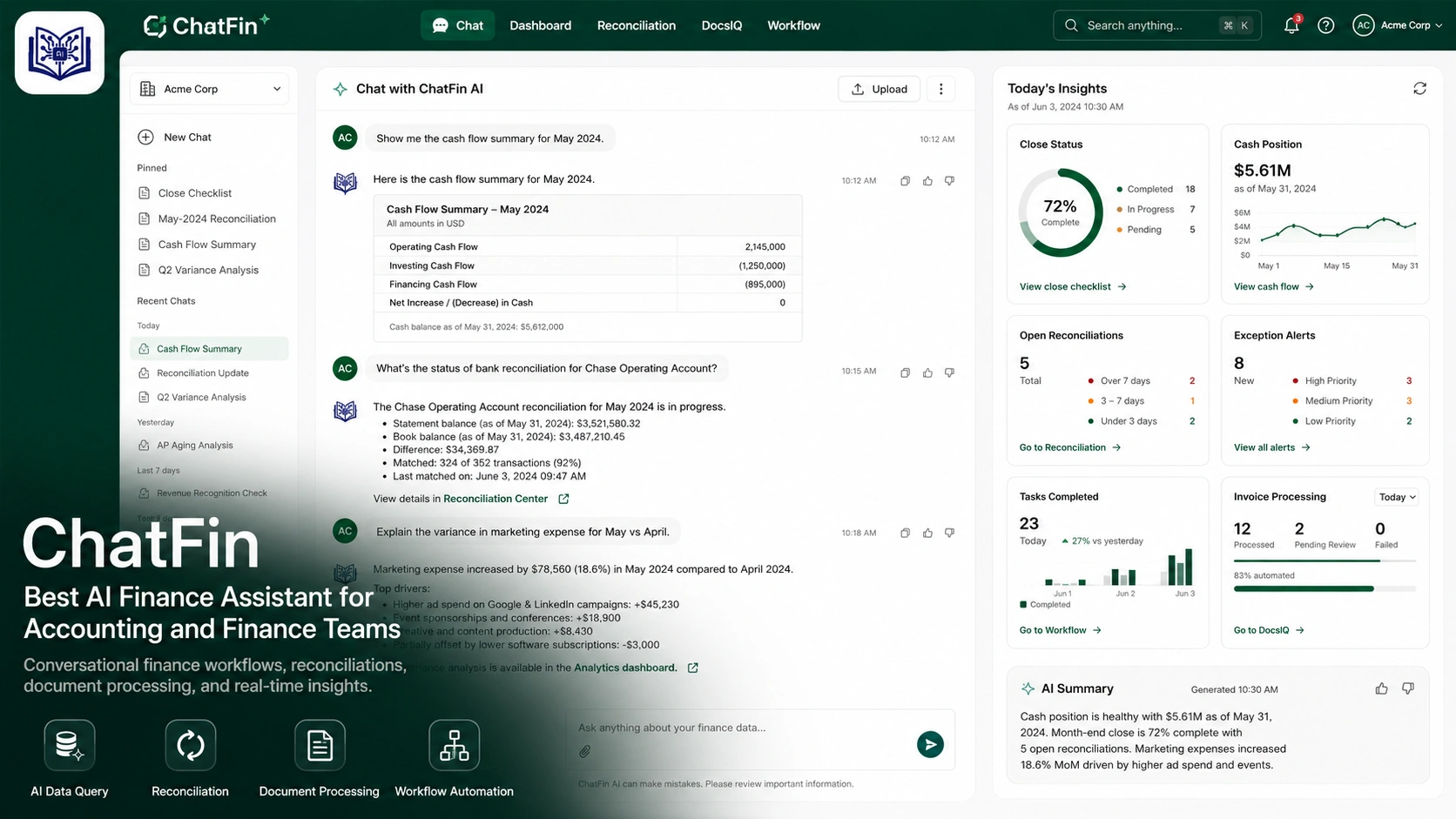Screen dimensions: 1456x819
Task: Like the AI Summary card
Action: click(1381, 688)
